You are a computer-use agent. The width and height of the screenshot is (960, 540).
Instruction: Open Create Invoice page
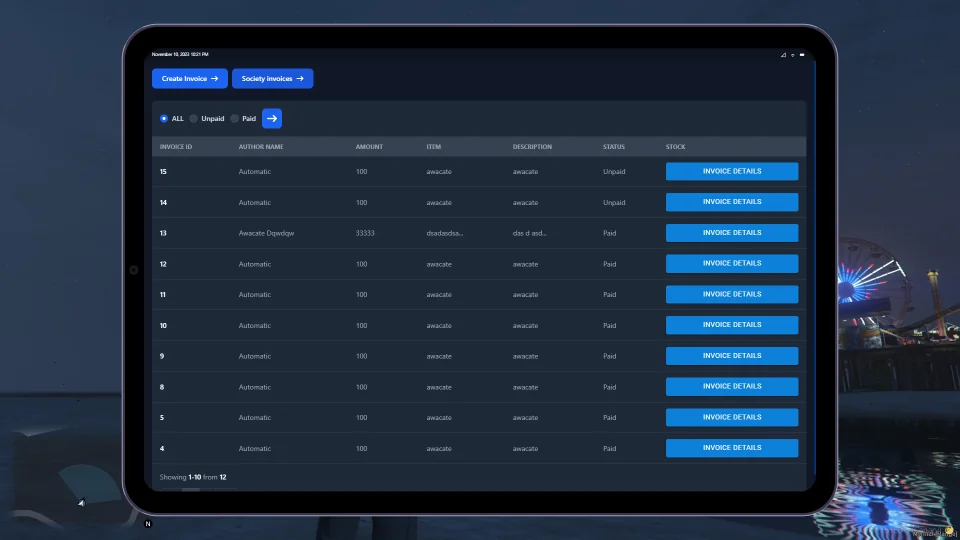point(190,78)
